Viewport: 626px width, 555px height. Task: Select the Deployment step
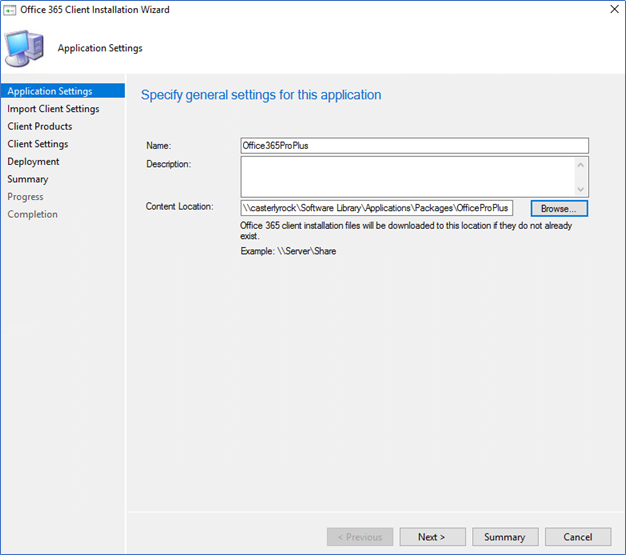(33, 161)
